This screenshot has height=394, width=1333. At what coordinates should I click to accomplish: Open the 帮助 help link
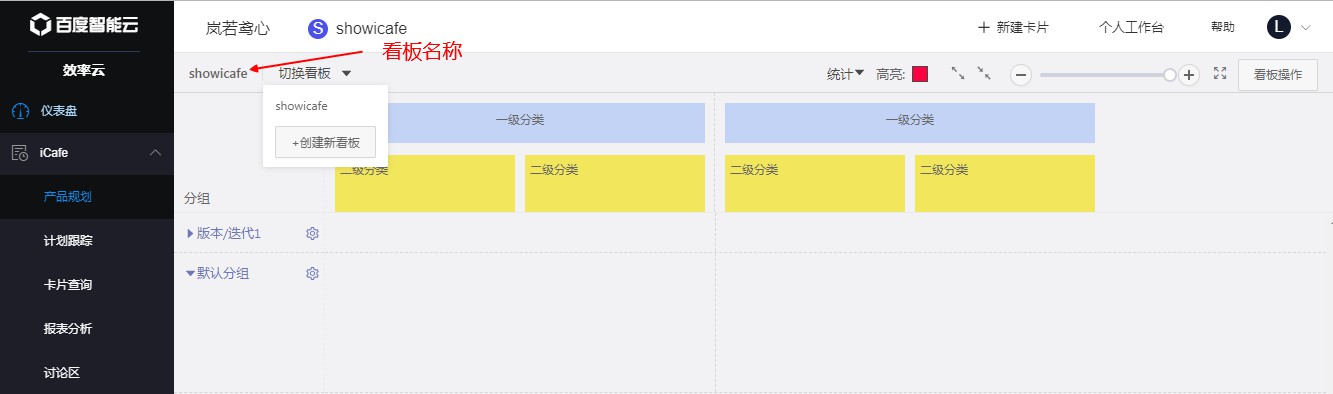click(x=1222, y=28)
